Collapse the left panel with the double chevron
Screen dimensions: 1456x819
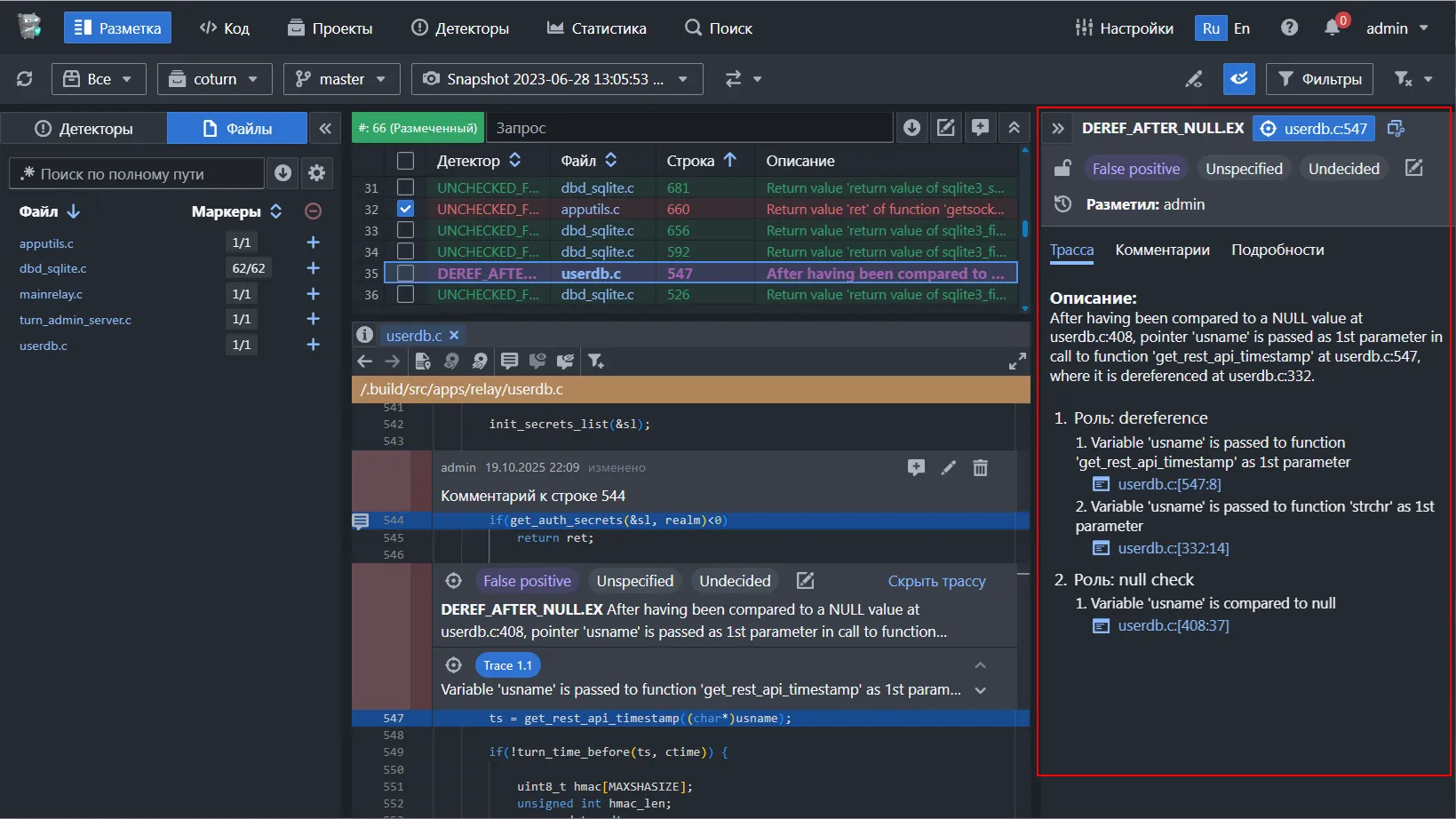click(325, 129)
